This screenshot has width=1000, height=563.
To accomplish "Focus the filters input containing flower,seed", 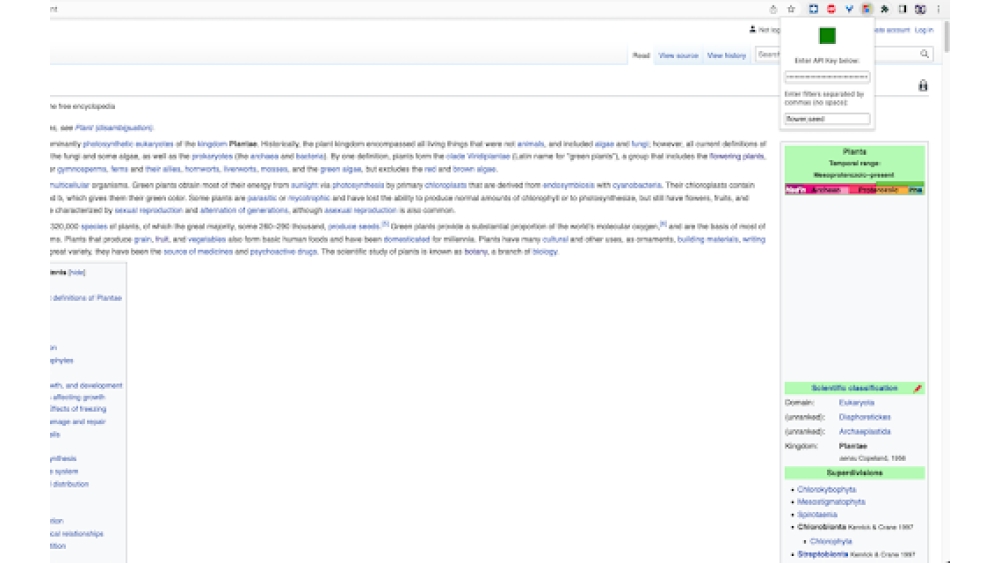I will [827, 119].
